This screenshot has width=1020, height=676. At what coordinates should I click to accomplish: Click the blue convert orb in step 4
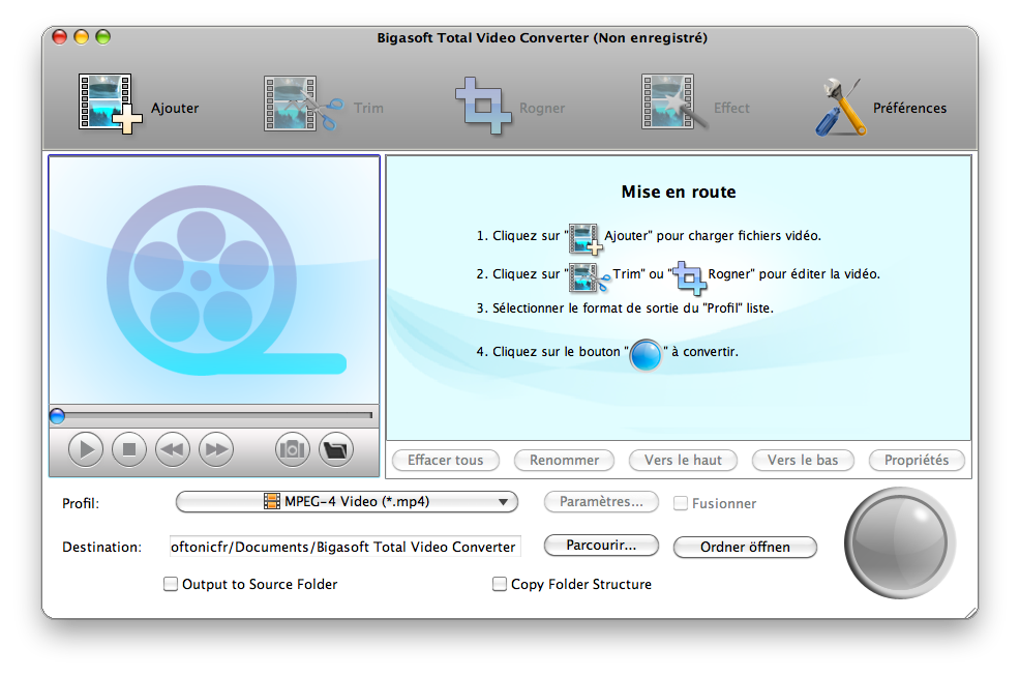[645, 355]
